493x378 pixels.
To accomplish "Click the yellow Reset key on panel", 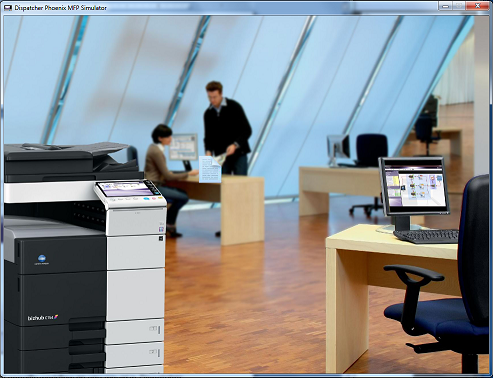I will coord(160,198).
